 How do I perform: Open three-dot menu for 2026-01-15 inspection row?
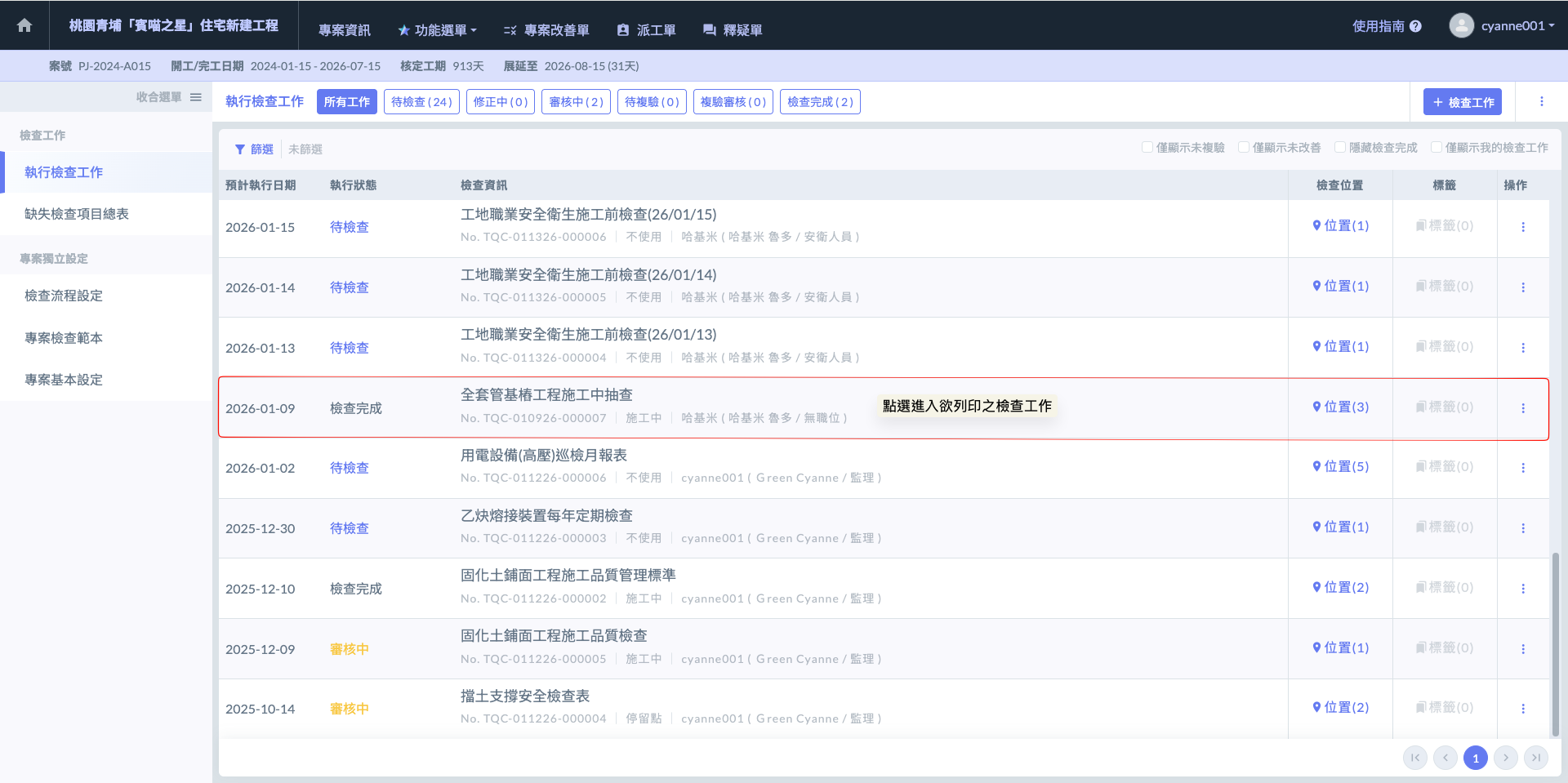pyautogui.click(x=1522, y=227)
